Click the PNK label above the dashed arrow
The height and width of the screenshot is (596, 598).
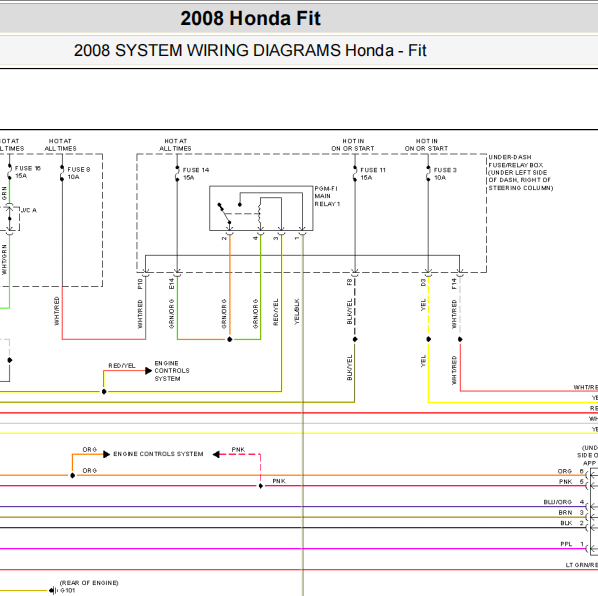point(238,450)
